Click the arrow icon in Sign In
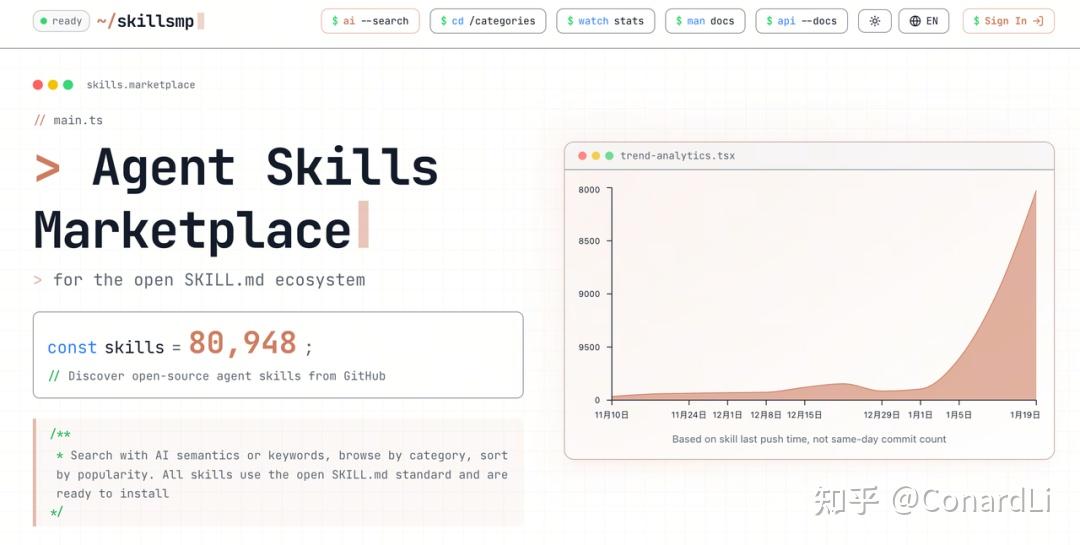 click(1039, 21)
